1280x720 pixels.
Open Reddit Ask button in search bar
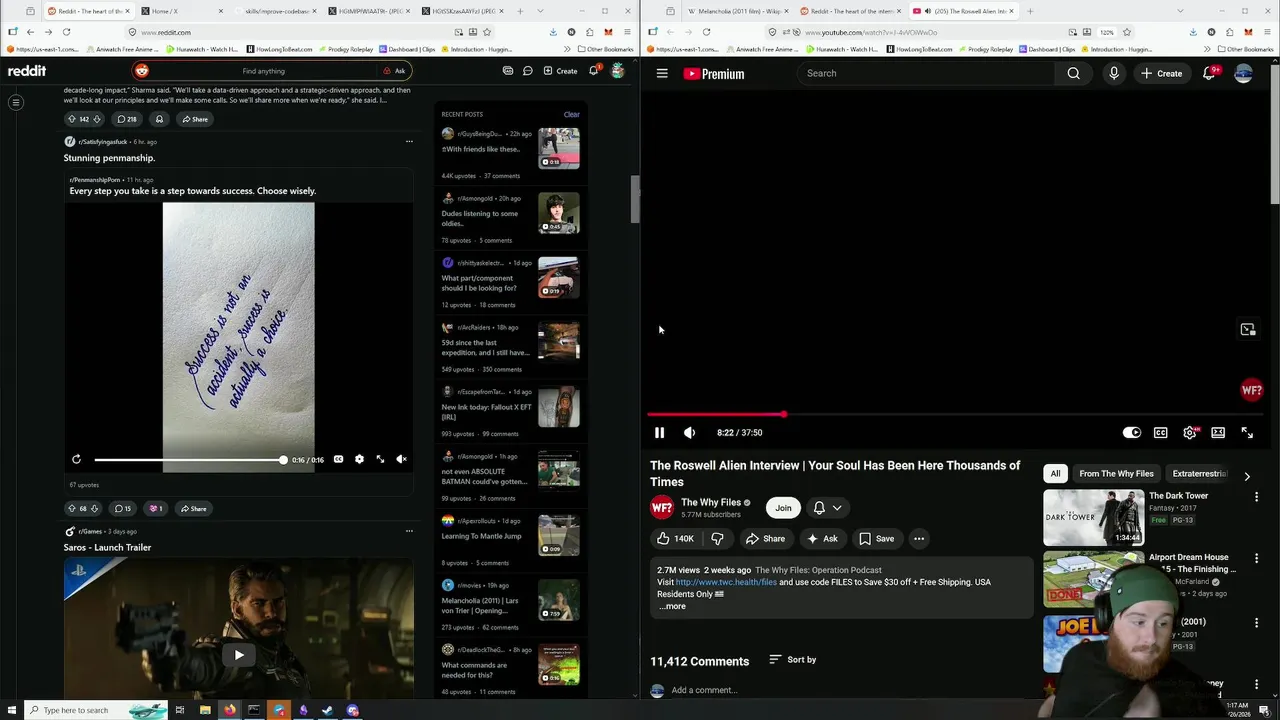click(x=395, y=71)
